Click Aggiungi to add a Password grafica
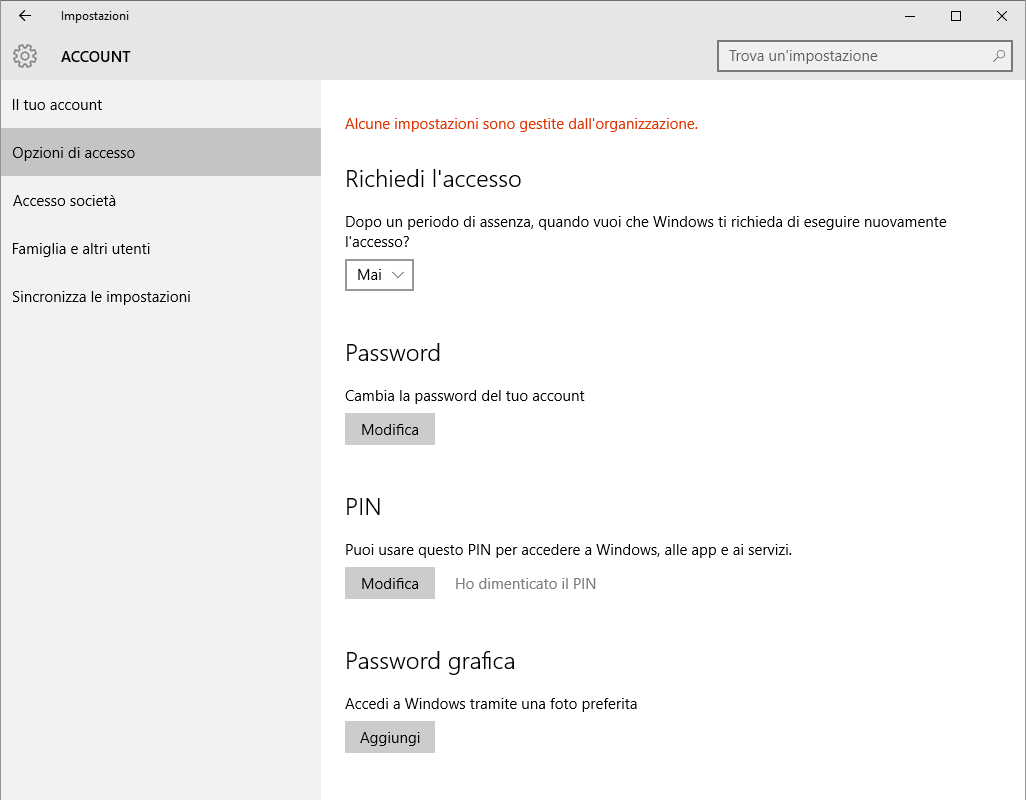 pyautogui.click(x=390, y=738)
